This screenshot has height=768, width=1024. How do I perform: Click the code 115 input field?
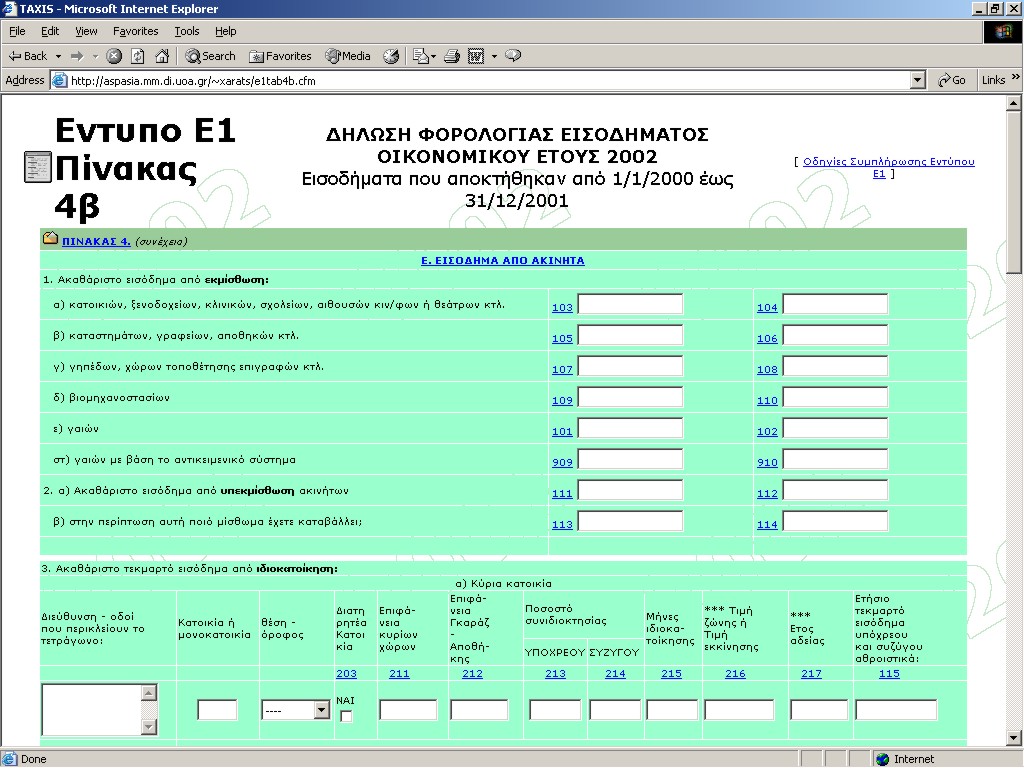point(897,710)
